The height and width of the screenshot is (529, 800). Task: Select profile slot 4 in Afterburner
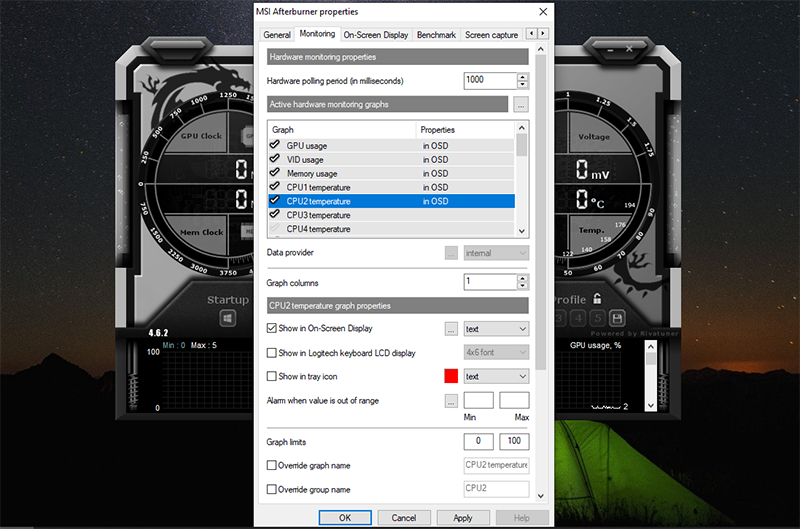pyautogui.click(x=578, y=319)
